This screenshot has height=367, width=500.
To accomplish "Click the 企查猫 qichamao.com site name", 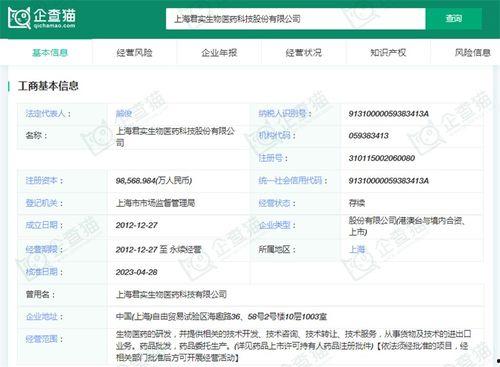I will point(54,18).
